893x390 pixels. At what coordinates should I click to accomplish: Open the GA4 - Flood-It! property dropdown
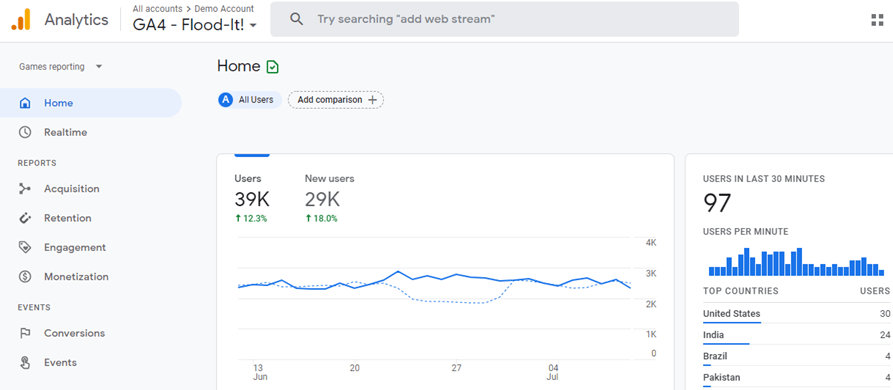(194, 26)
